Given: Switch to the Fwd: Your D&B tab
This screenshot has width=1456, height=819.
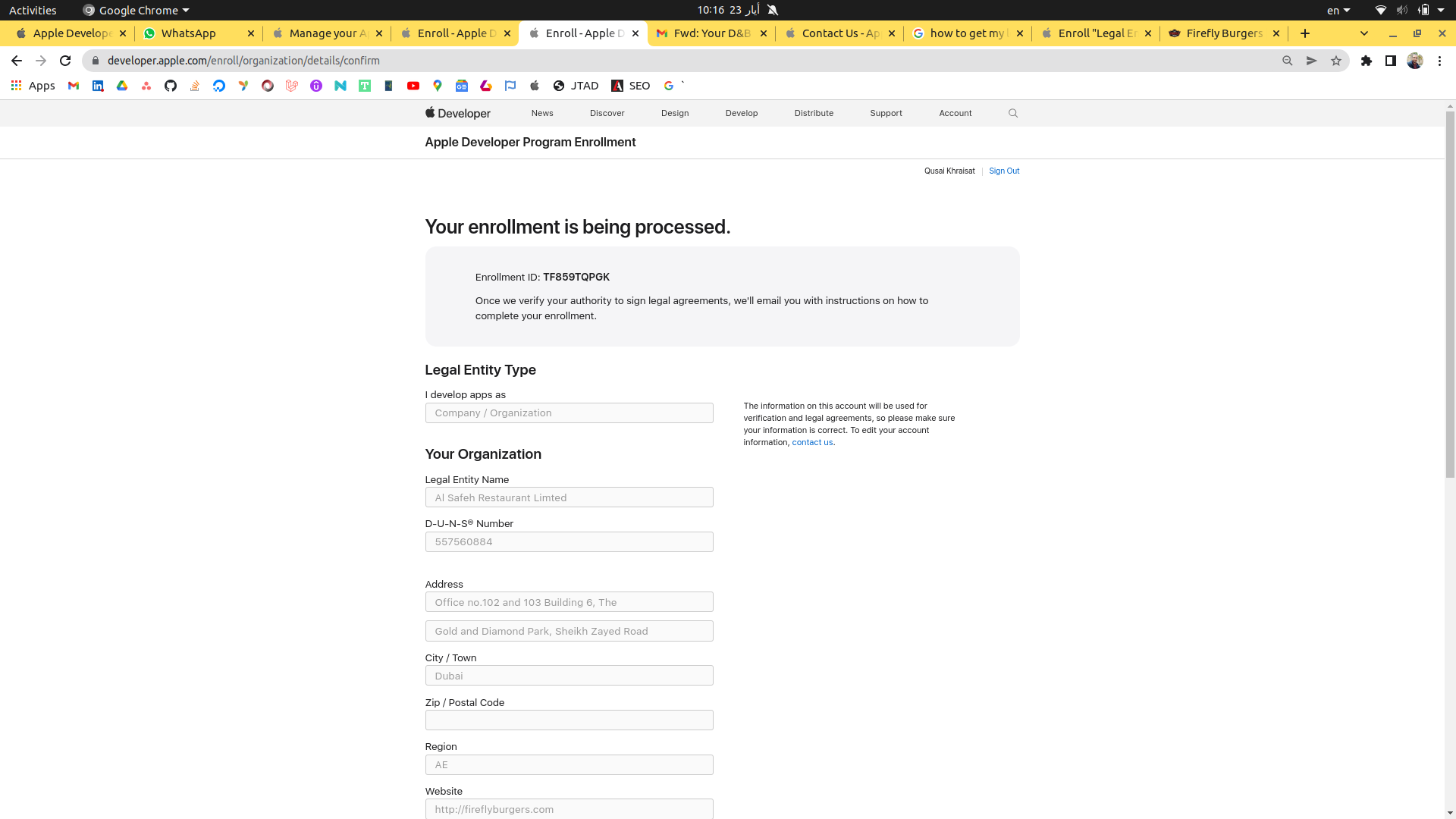Looking at the screenshot, I should coord(711,33).
